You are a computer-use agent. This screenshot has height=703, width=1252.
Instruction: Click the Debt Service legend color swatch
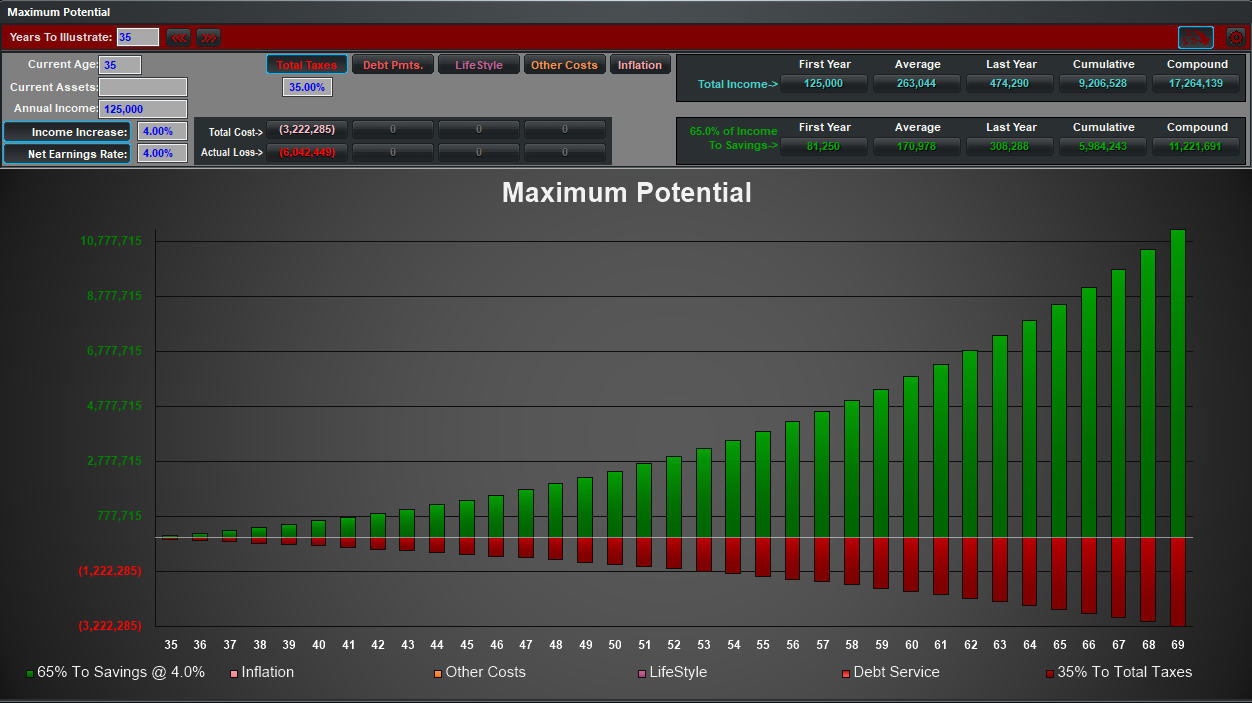[846, 674]
